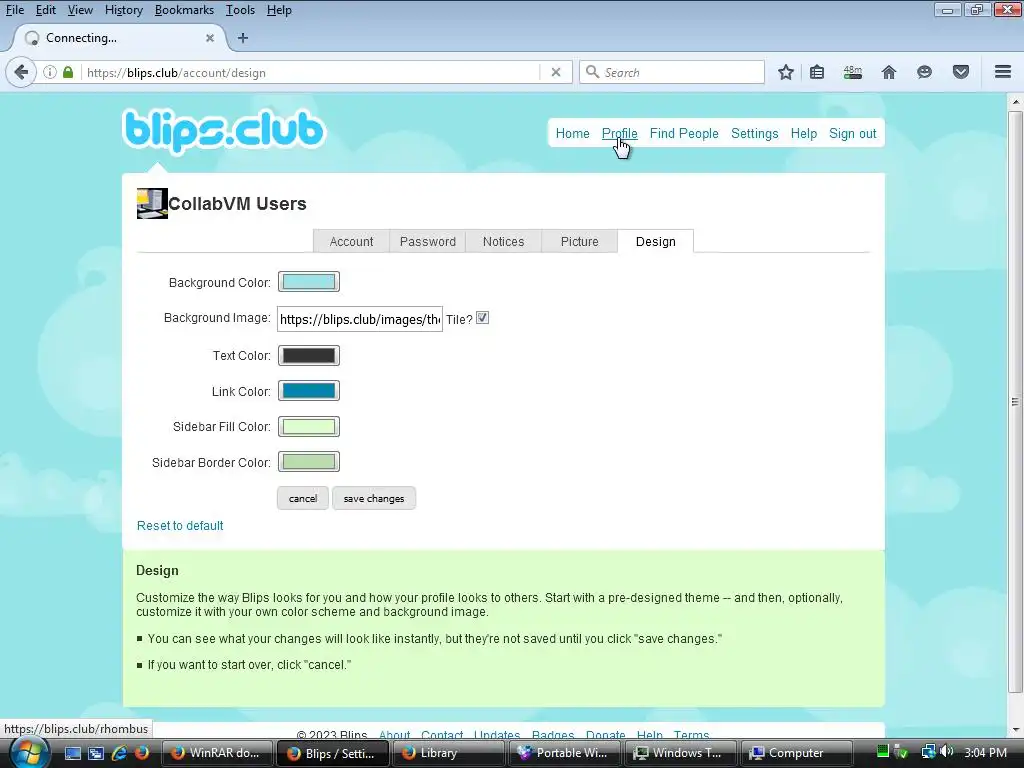Click the Sign out link
1024x768 pixels.
852,133
